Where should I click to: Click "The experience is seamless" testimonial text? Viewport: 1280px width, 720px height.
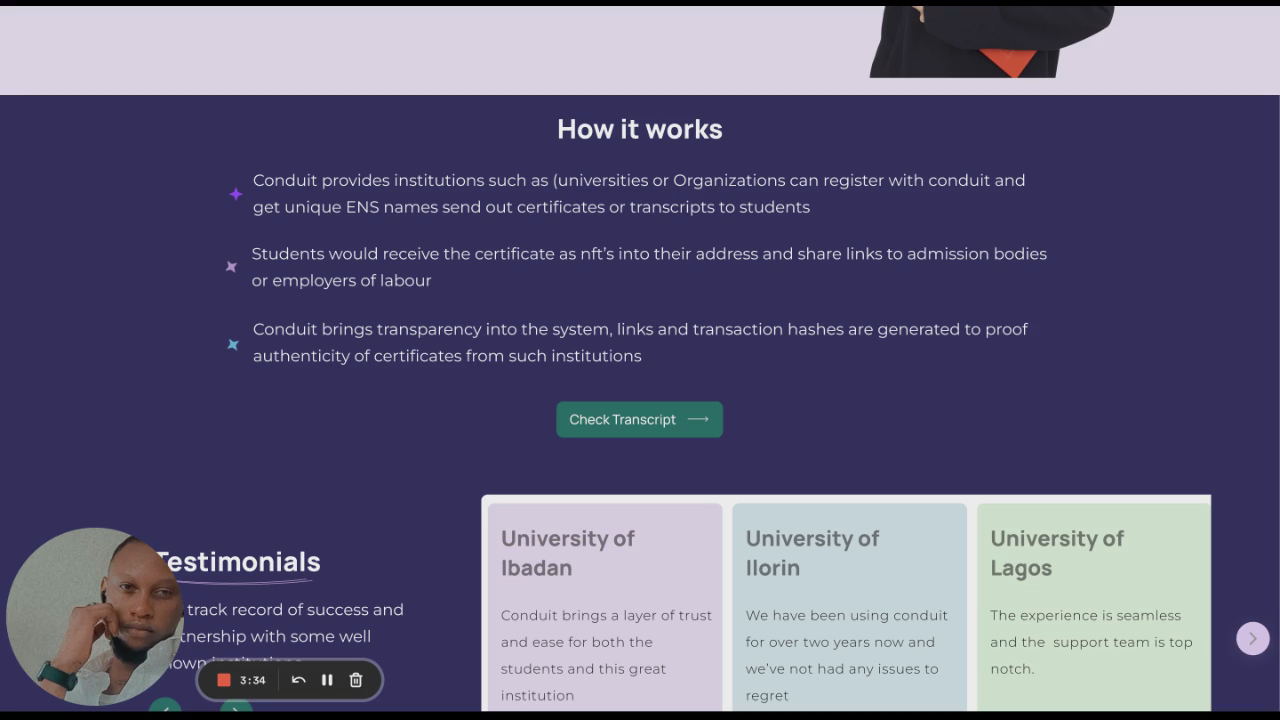(1092, 642)
